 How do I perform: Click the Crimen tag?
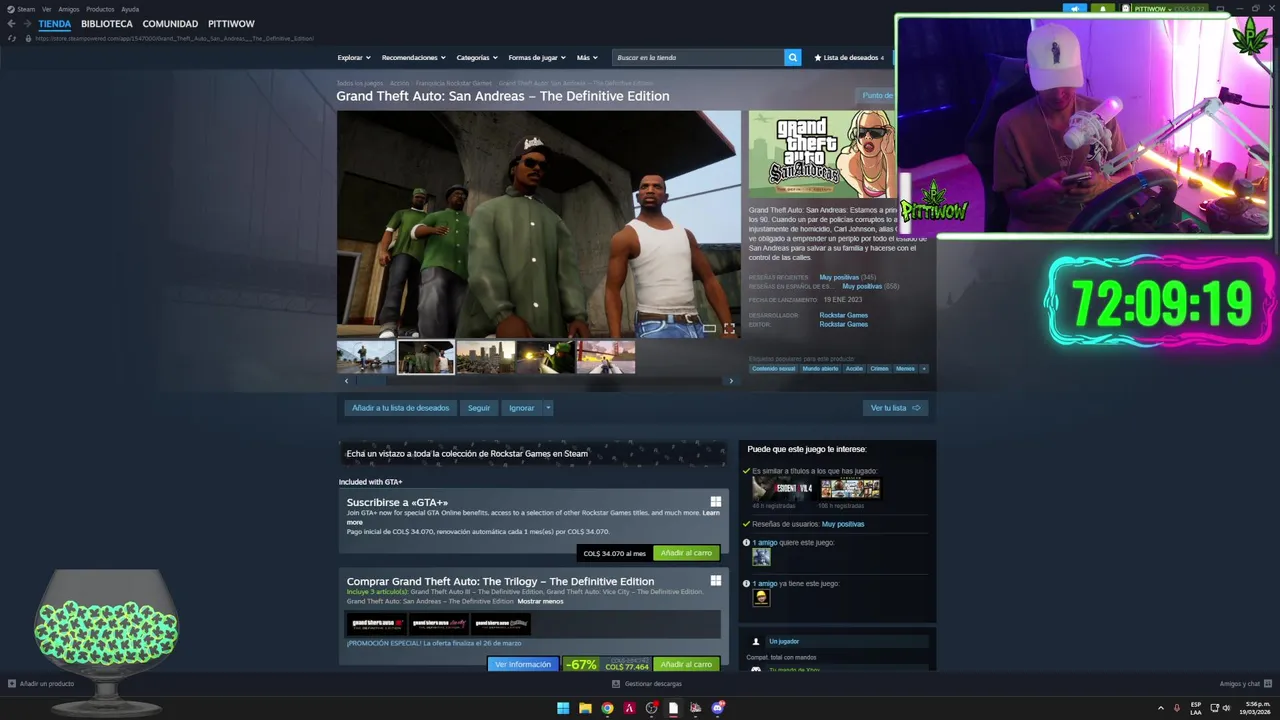click(x=879, y=368)
